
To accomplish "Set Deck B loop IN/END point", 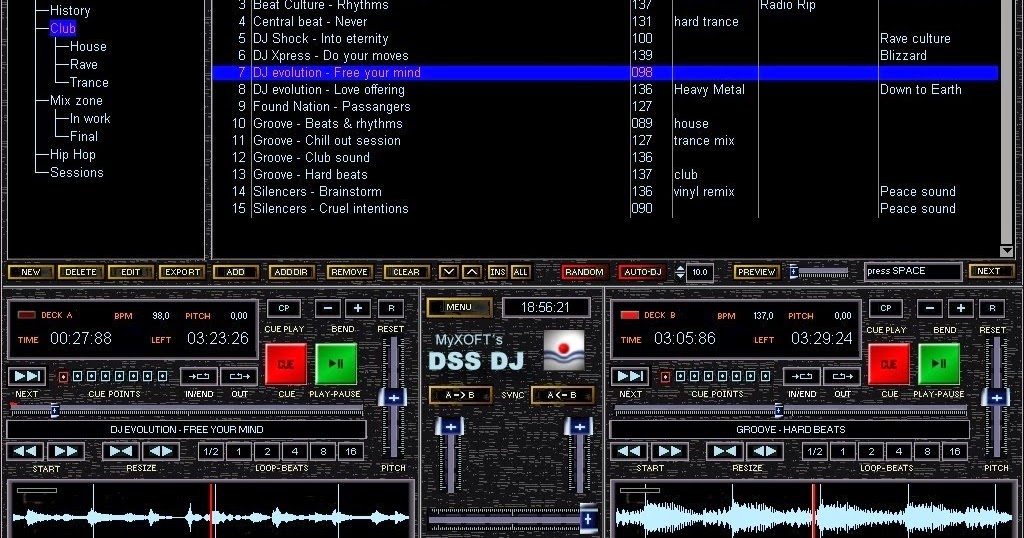I will (801, 376).
